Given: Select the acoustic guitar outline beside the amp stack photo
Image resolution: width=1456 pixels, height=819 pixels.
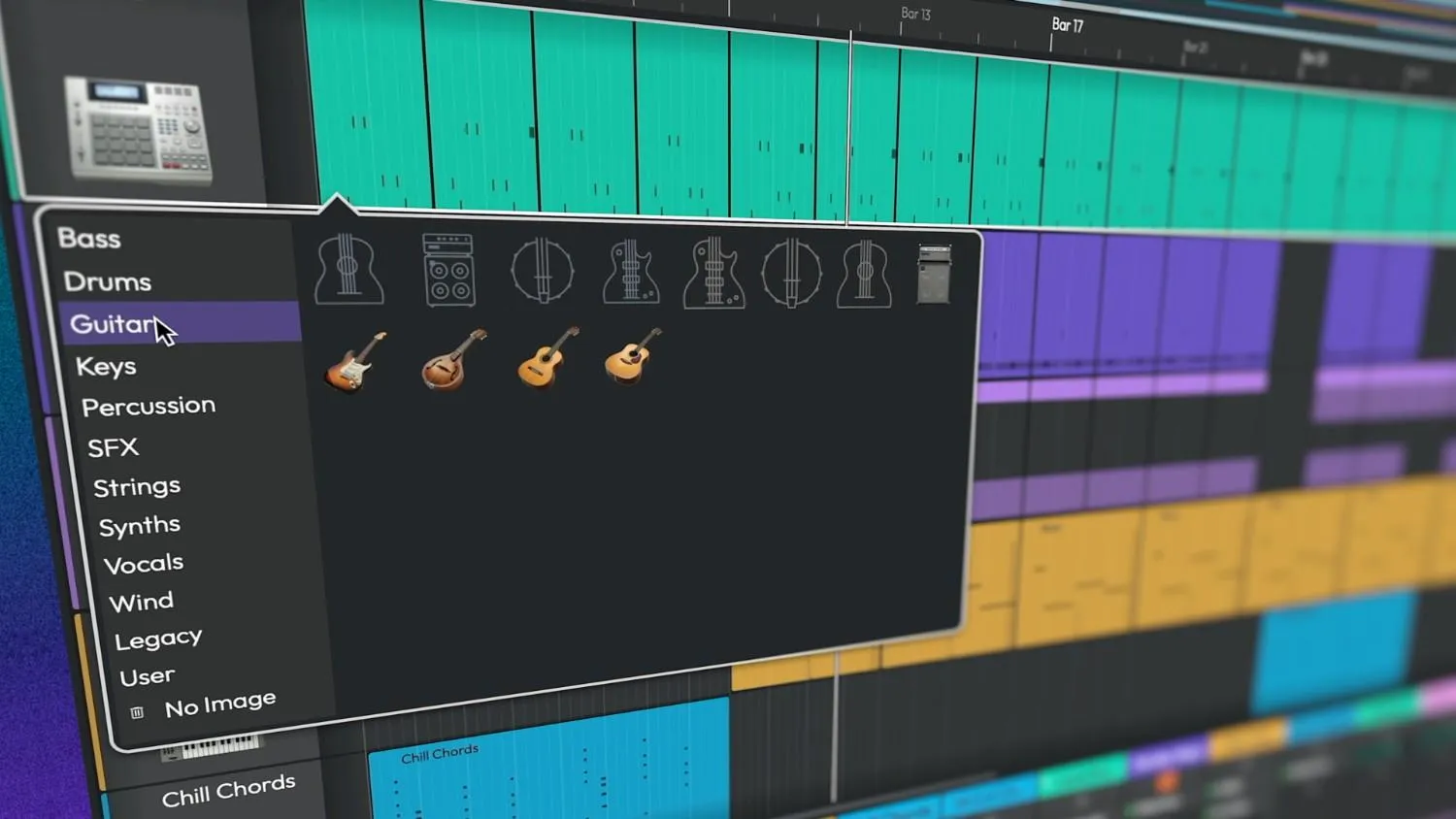Looking at the screenshot, I should click(864, 275).
